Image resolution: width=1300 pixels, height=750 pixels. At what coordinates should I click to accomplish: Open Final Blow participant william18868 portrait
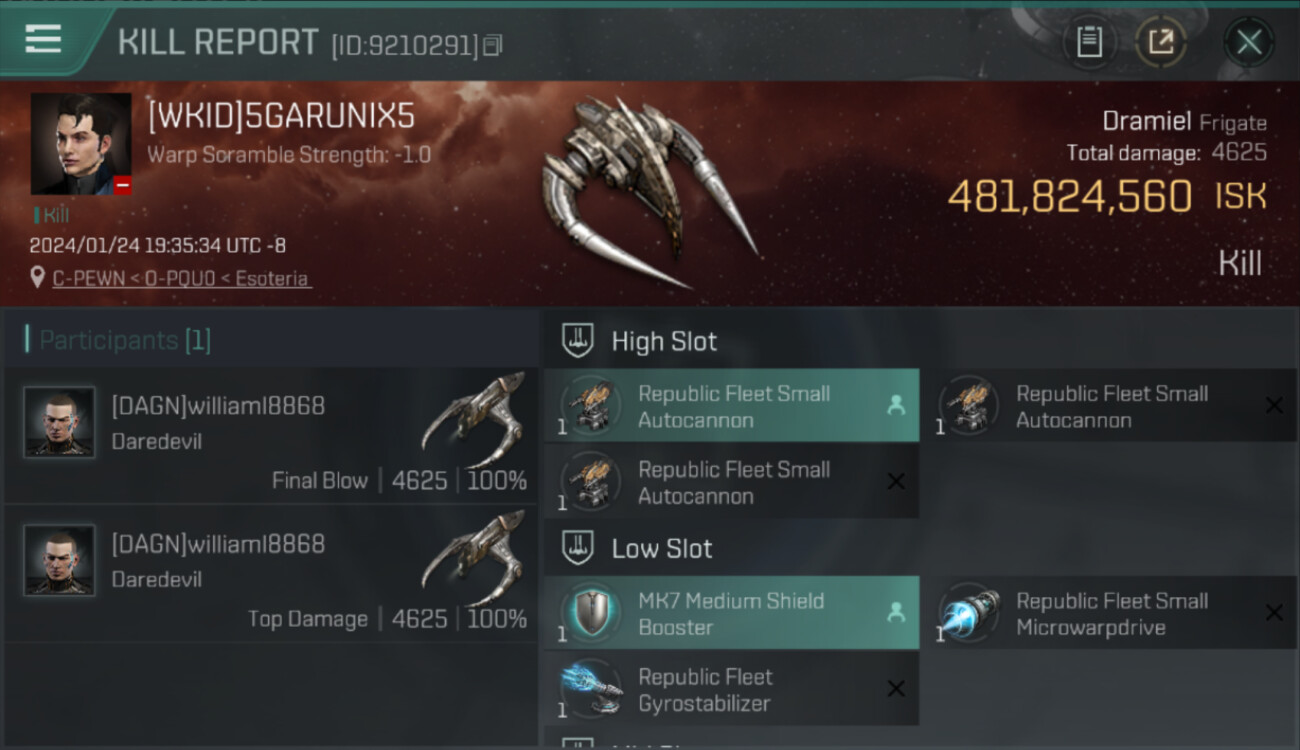coord(59,422)
